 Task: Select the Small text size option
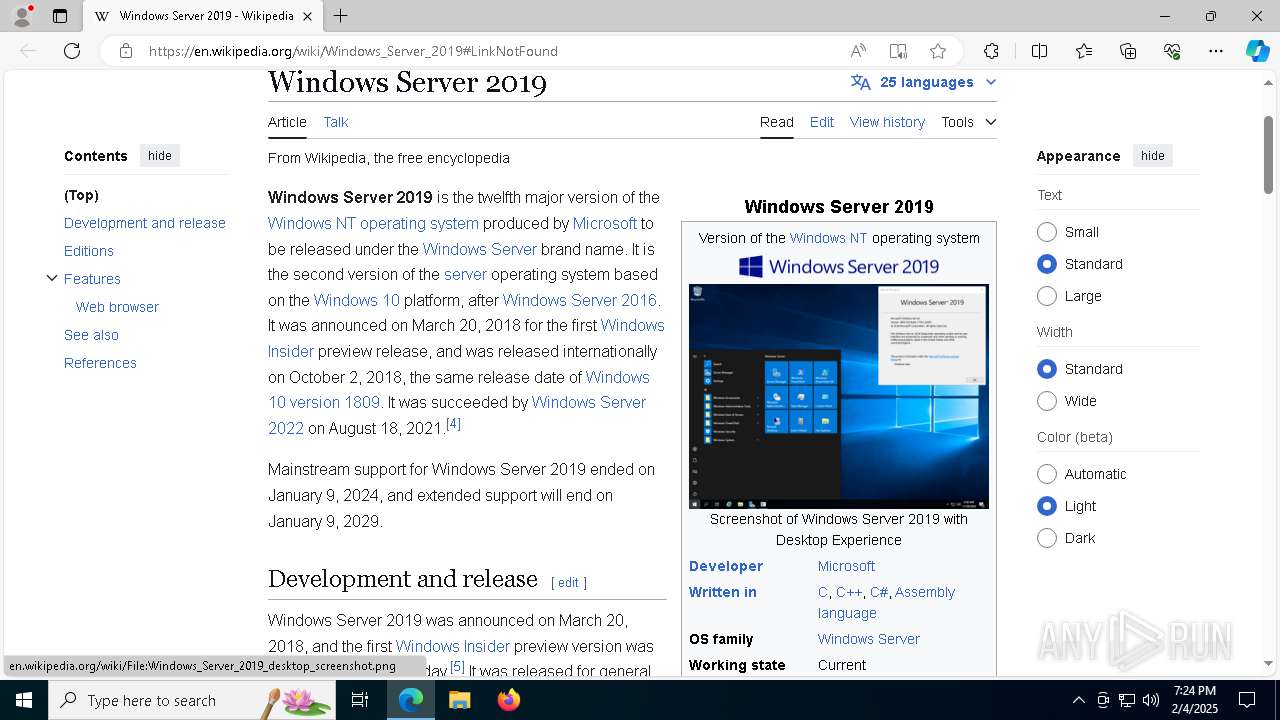(1047, 232)
